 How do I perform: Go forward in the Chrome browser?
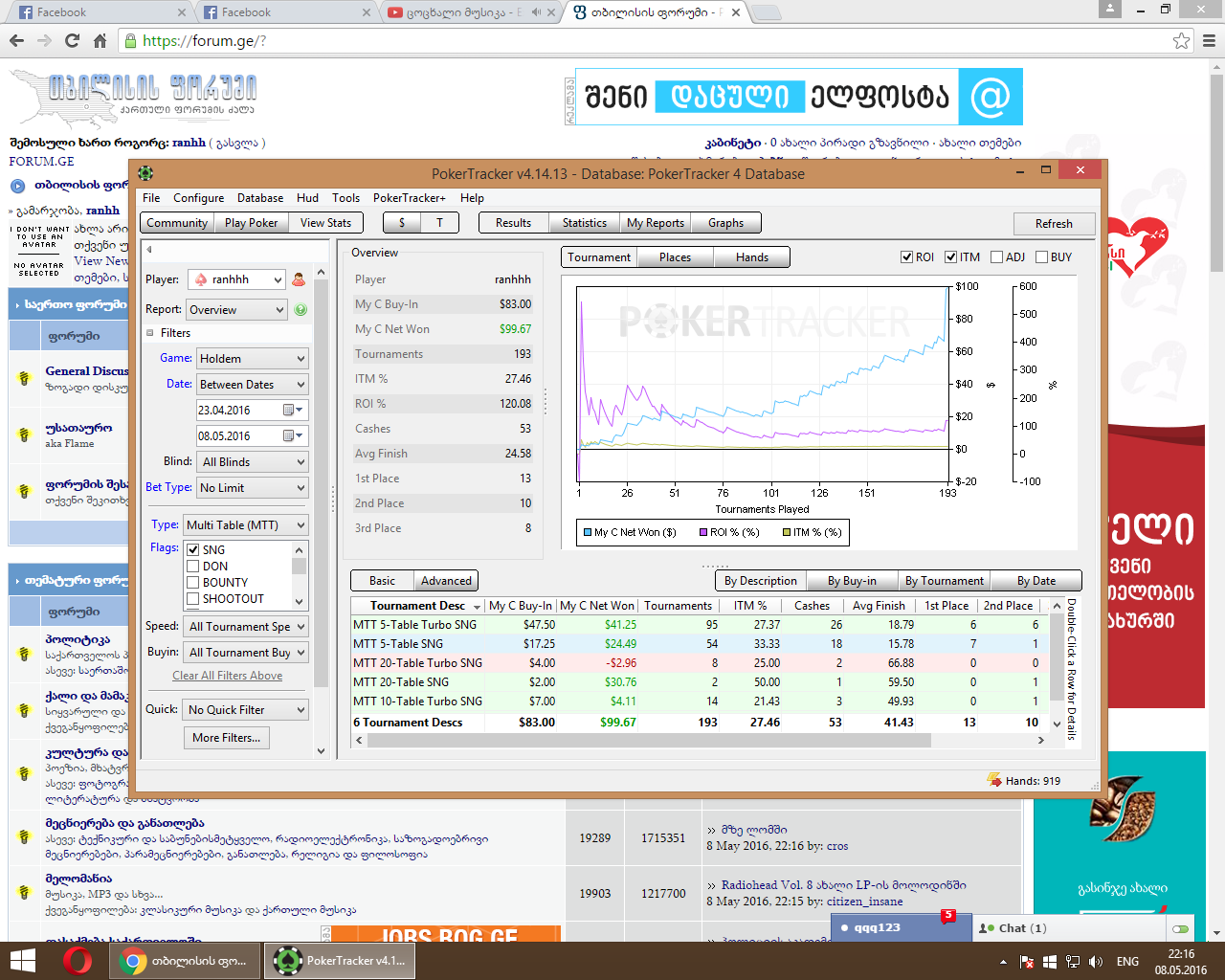[44, 41]
